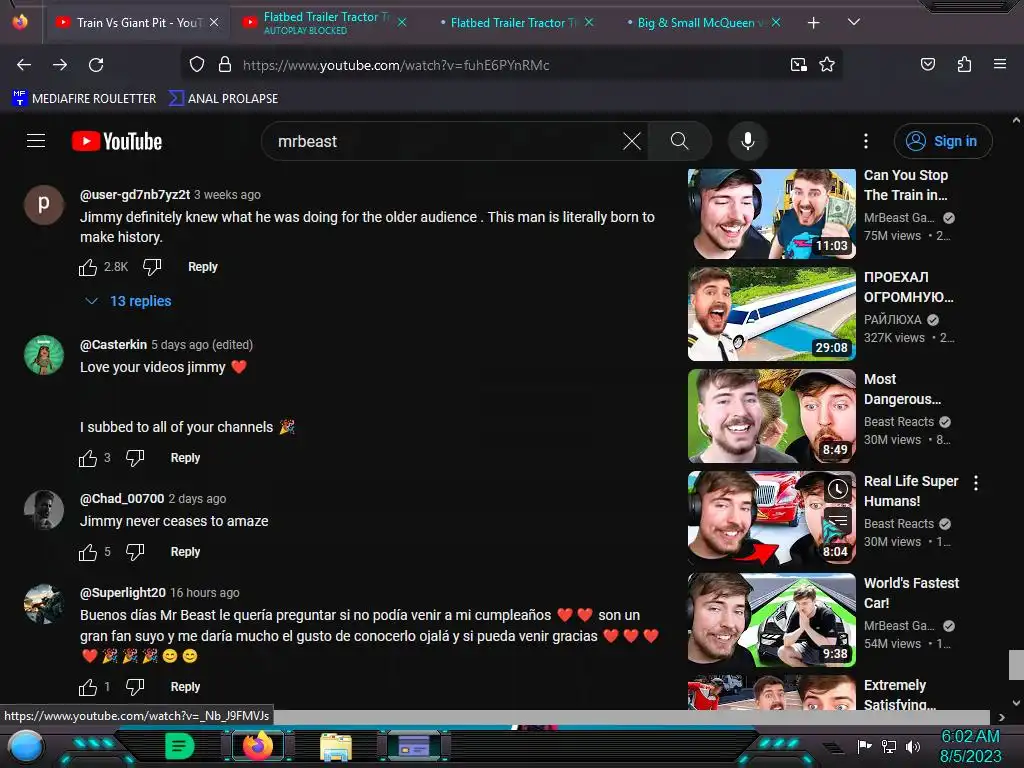The width and height of the screenshot is (1024, 768).
Task: Open Most Dangerous video thumbnail
Action: pyautogui.click(x=772, y=415)
